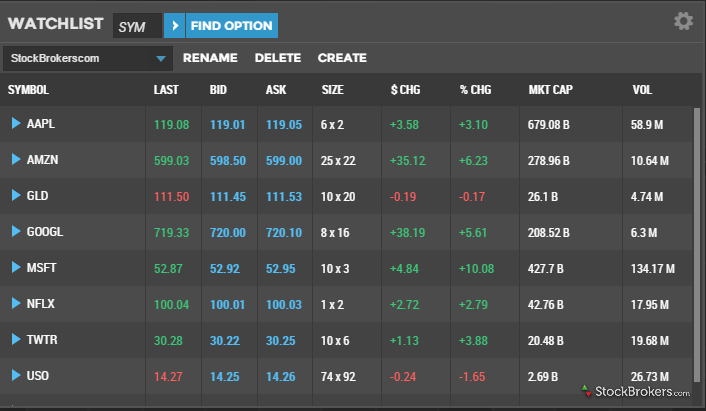
Task: Click USO bid price 14.25
Action: [x=225, y=377]
